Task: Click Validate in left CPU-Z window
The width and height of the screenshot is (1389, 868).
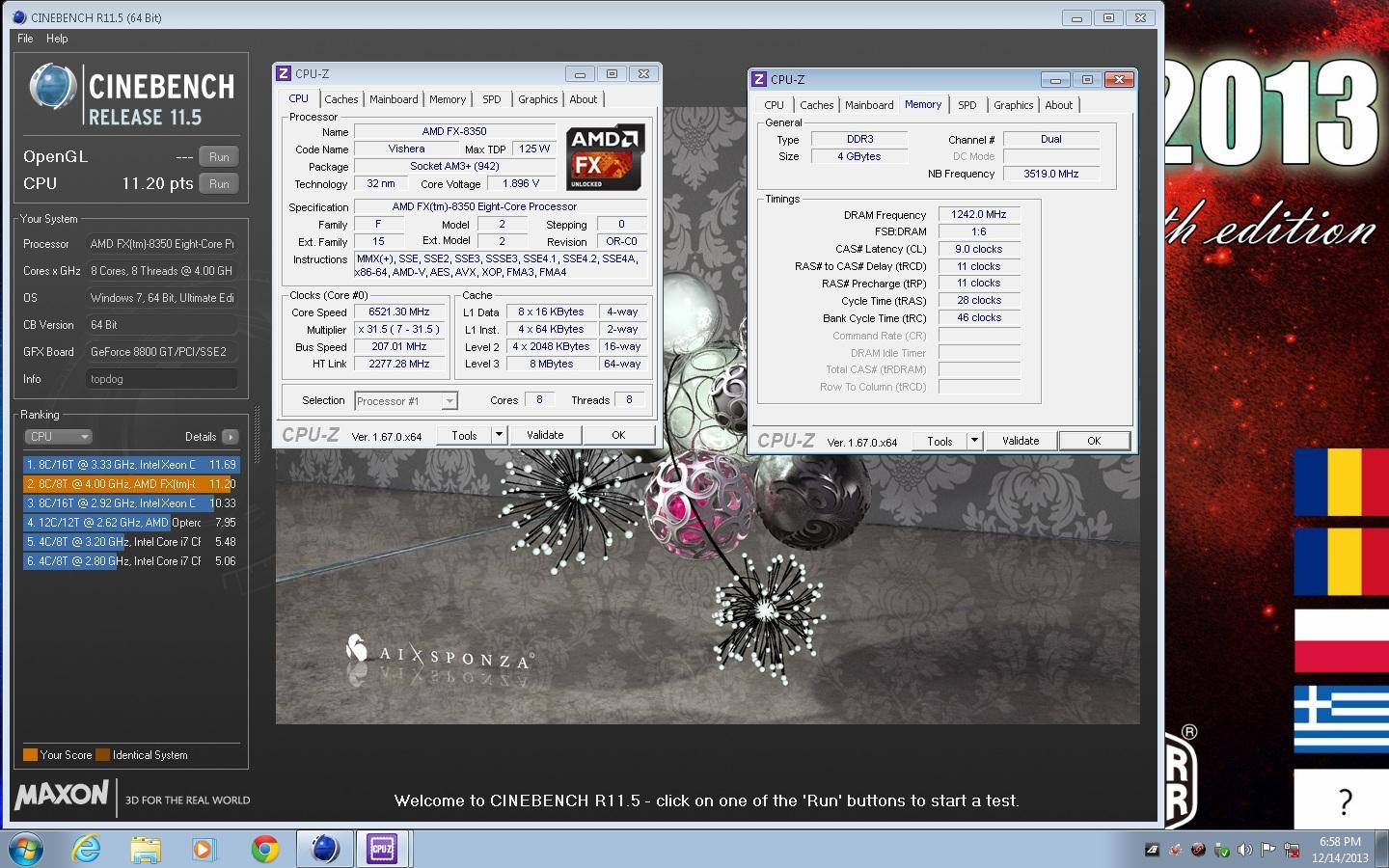Action: pos(545,435)
